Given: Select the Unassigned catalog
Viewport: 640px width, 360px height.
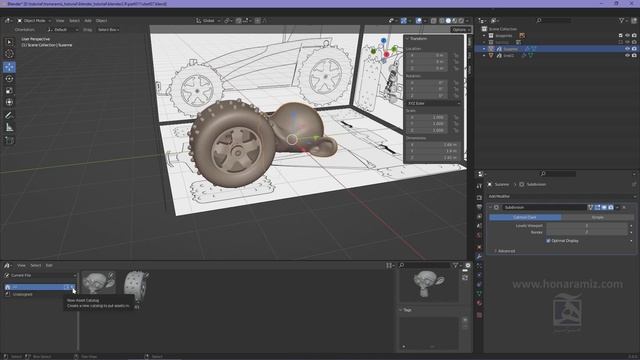Looking at the screenshot, I should [x=22, y=294].
